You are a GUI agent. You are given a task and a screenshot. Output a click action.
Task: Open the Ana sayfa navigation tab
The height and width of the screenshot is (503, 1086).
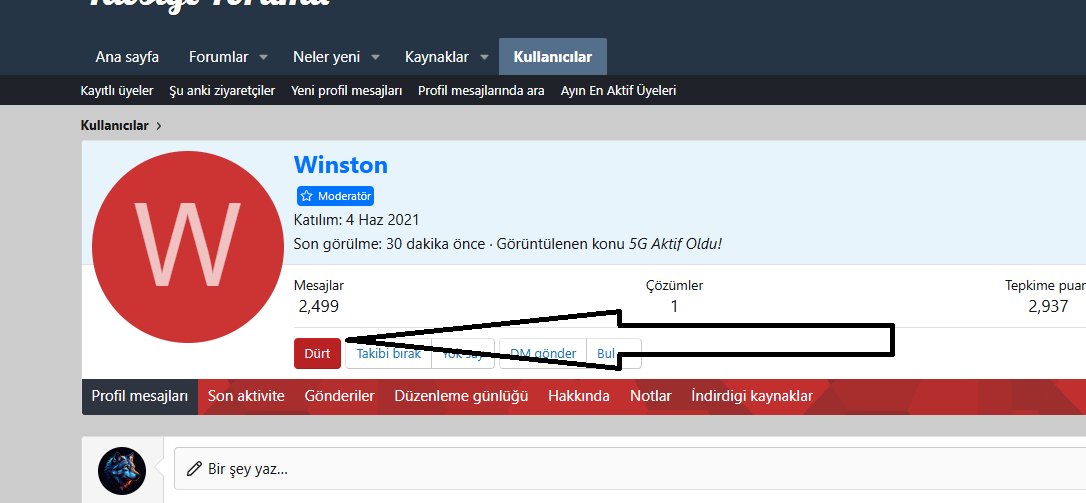pos(127,57)
